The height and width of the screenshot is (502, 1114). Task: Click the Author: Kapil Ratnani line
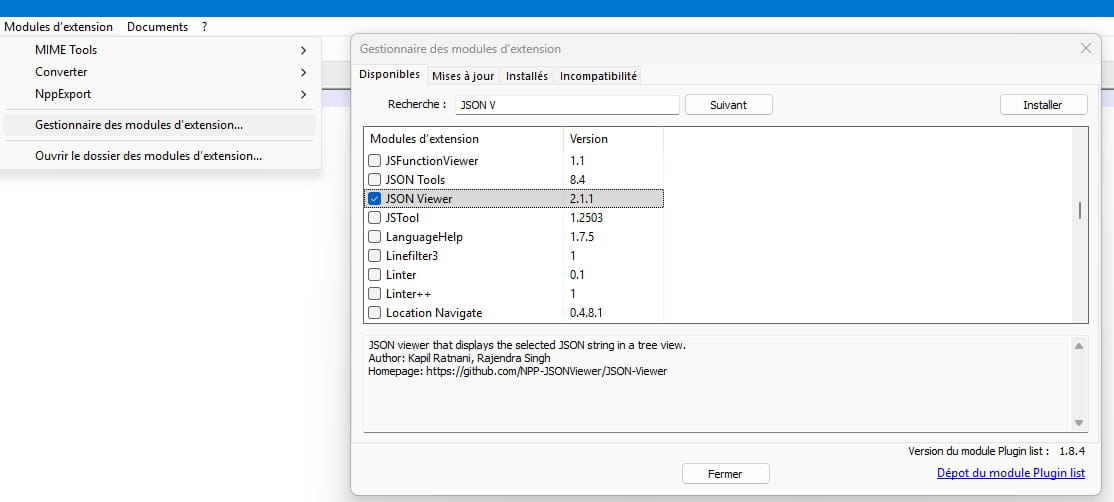[x=460, y=358]
